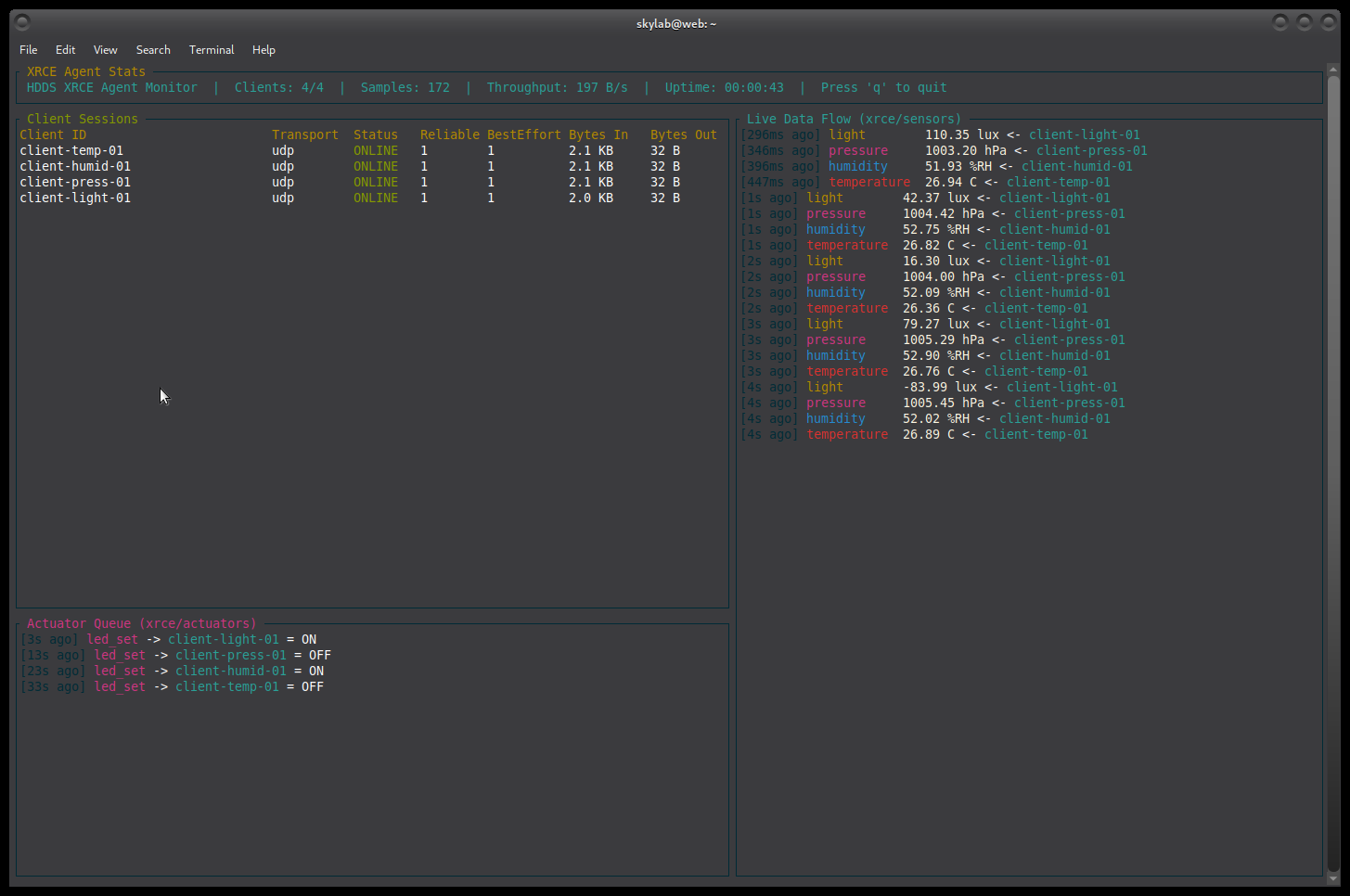Click the ONLINE status of client-humid-01
This screenshot has height=896, width=1350.
click(375, 166)
